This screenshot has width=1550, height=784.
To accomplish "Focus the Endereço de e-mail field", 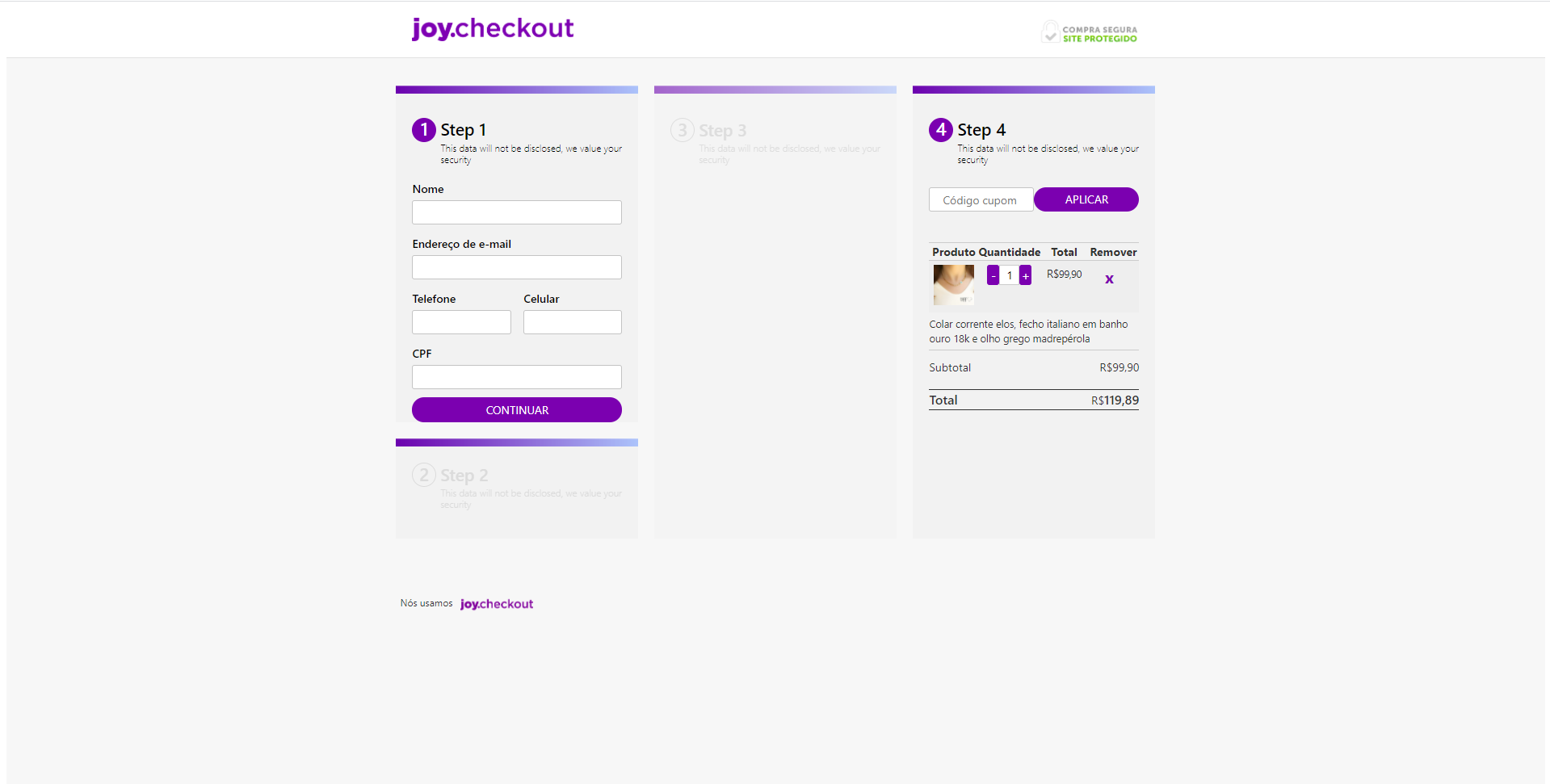I will [517, 267].
